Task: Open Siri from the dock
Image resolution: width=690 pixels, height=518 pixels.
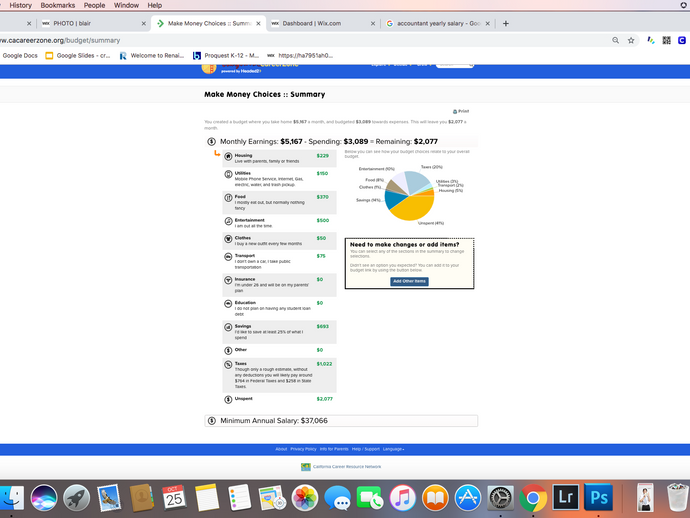Action: coord(44,498)
